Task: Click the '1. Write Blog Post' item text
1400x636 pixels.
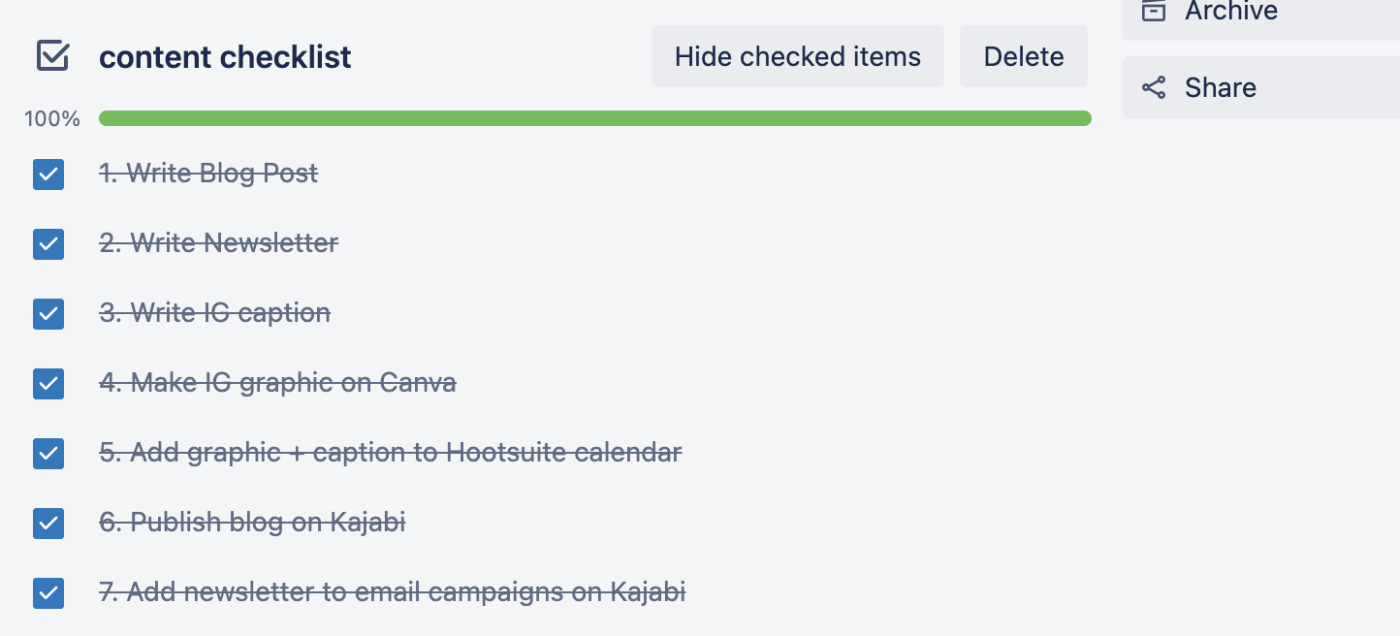Action: pos(208,173)
